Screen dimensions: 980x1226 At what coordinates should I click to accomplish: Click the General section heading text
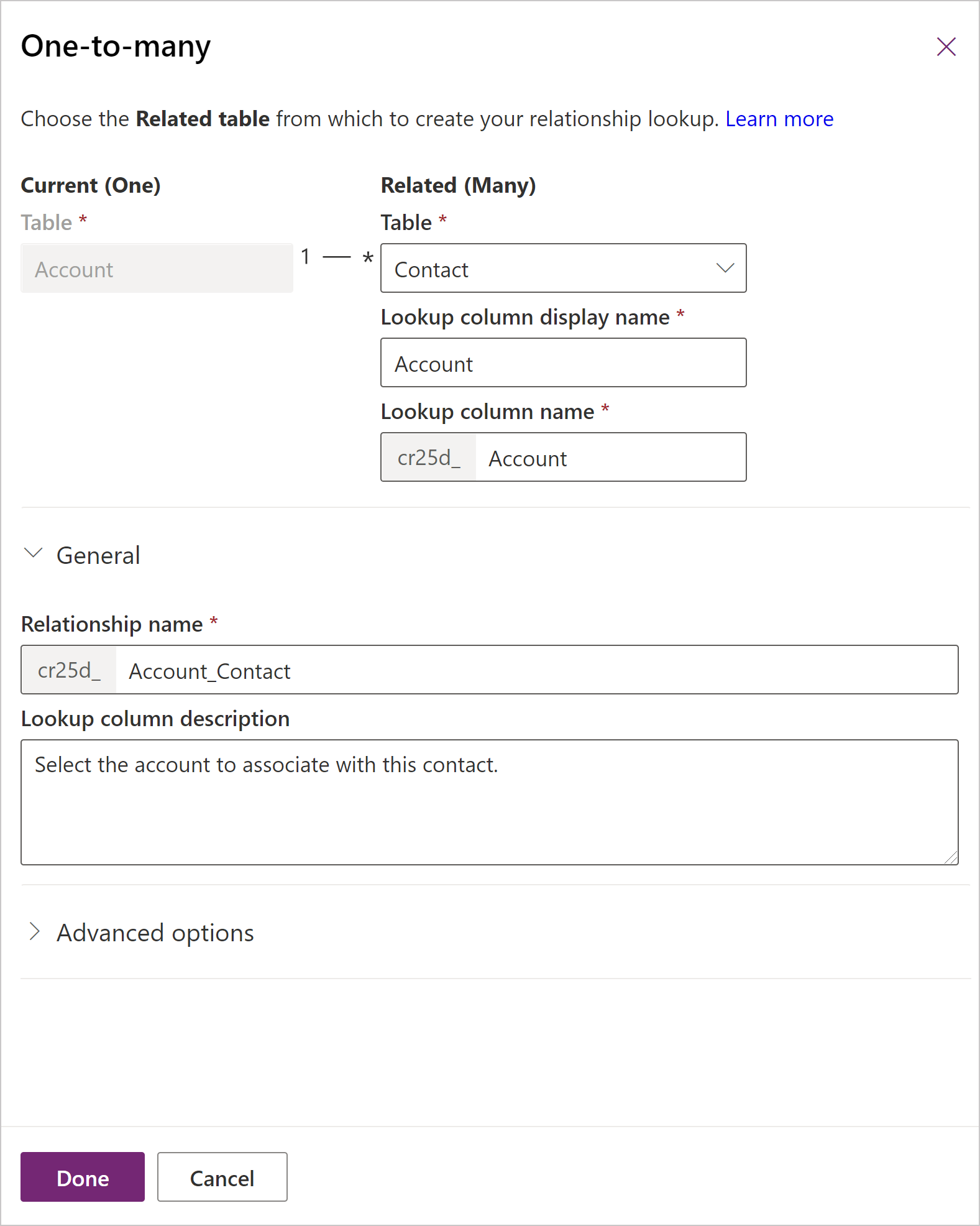pos(98,555)
